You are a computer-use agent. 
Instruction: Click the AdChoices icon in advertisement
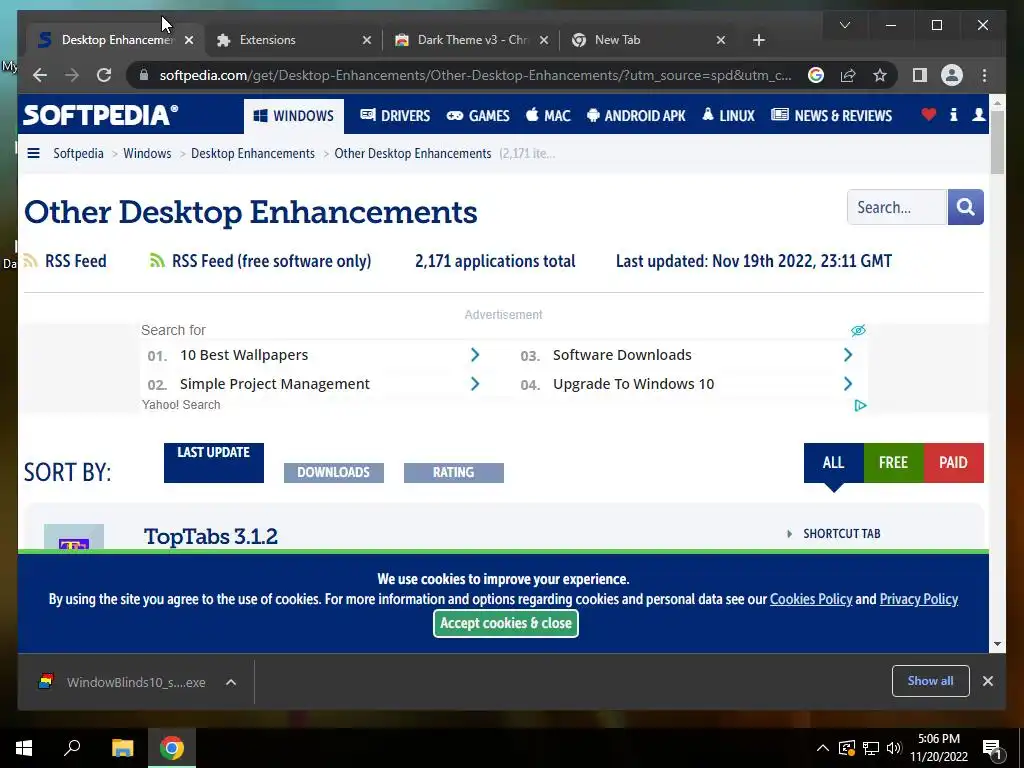click(860, 406)
